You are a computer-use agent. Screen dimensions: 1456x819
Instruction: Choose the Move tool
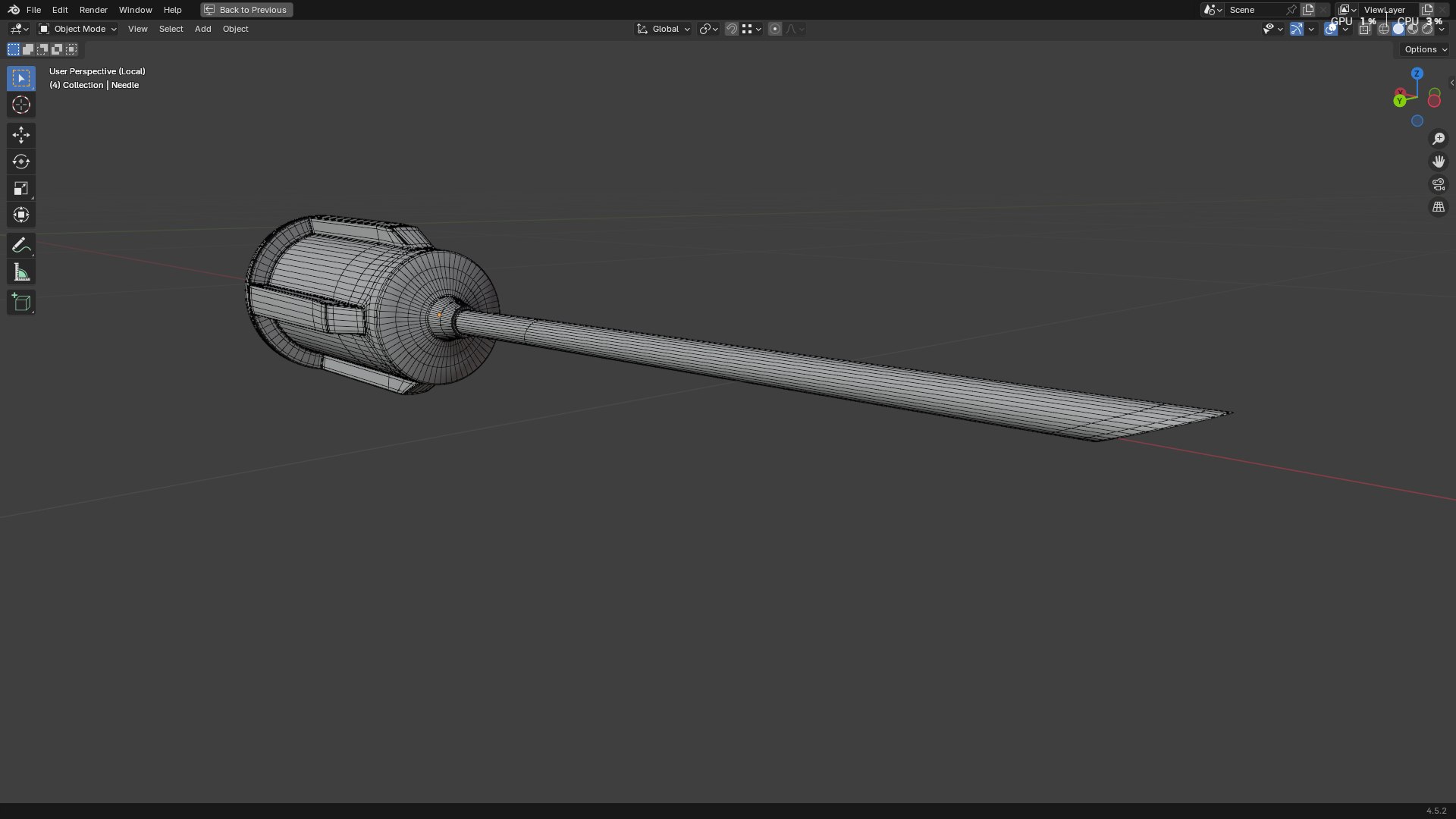coord(21,135)
